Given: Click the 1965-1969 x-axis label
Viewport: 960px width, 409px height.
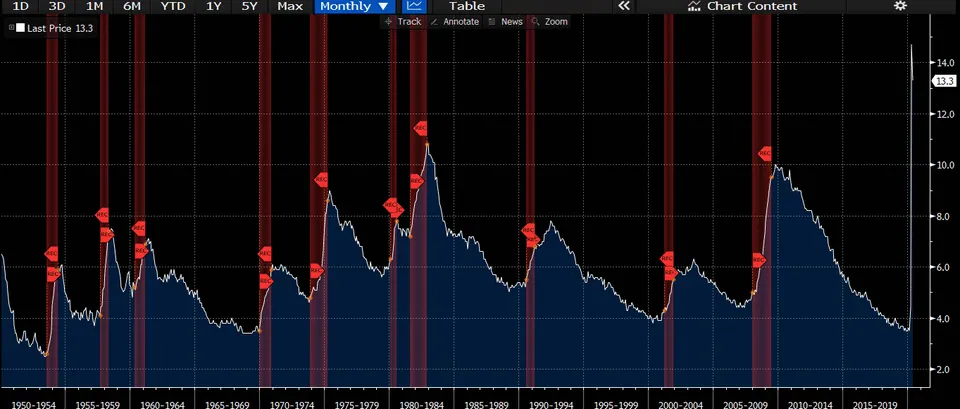Looking at the screenshot, I should [227, 405].
